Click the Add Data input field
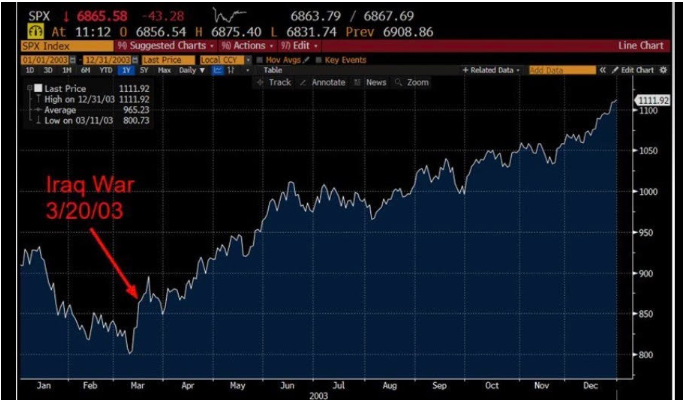 coord(562,70)
